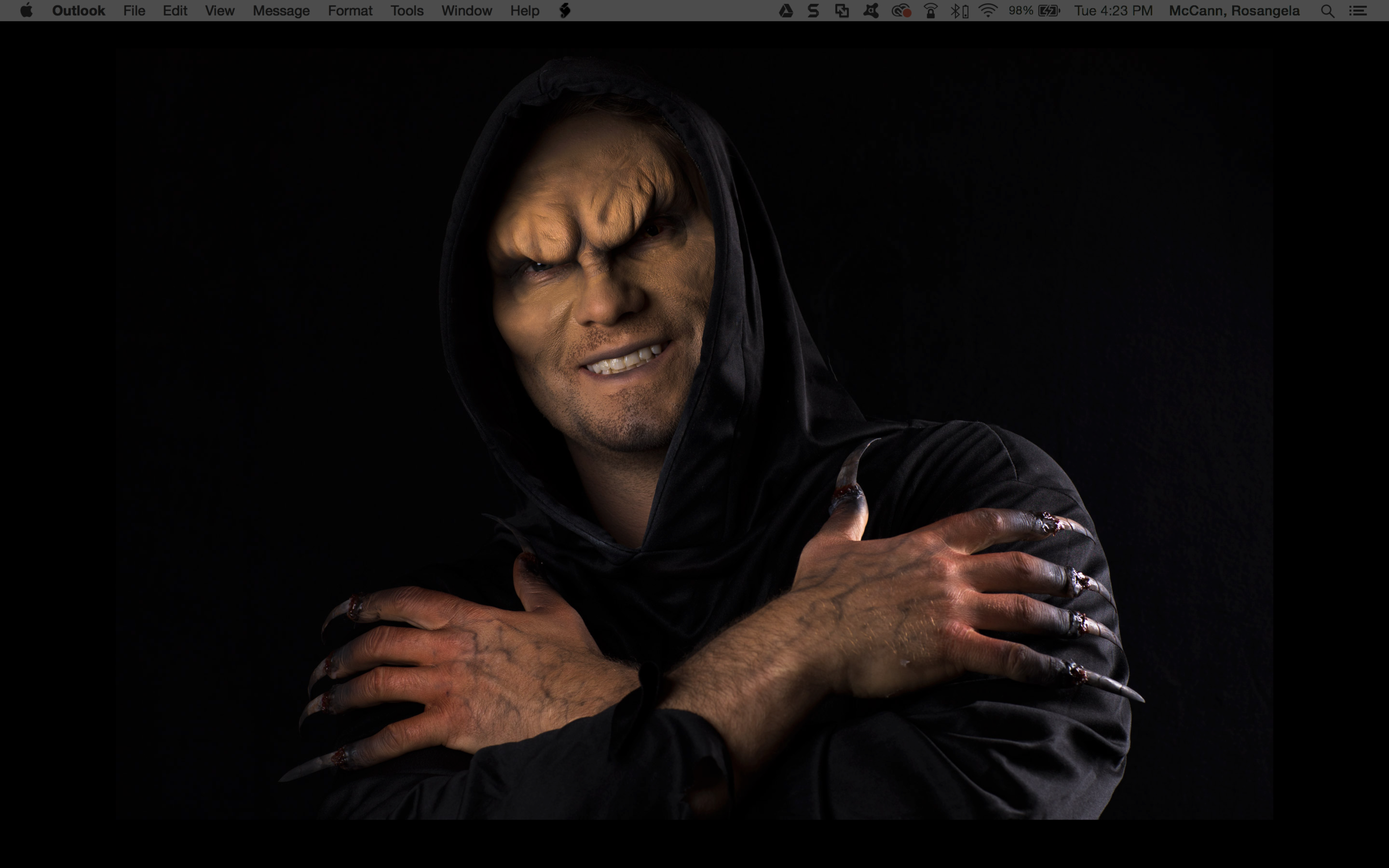
Task: Click the Google Drive menu bar icon
Action: [786, 11]
